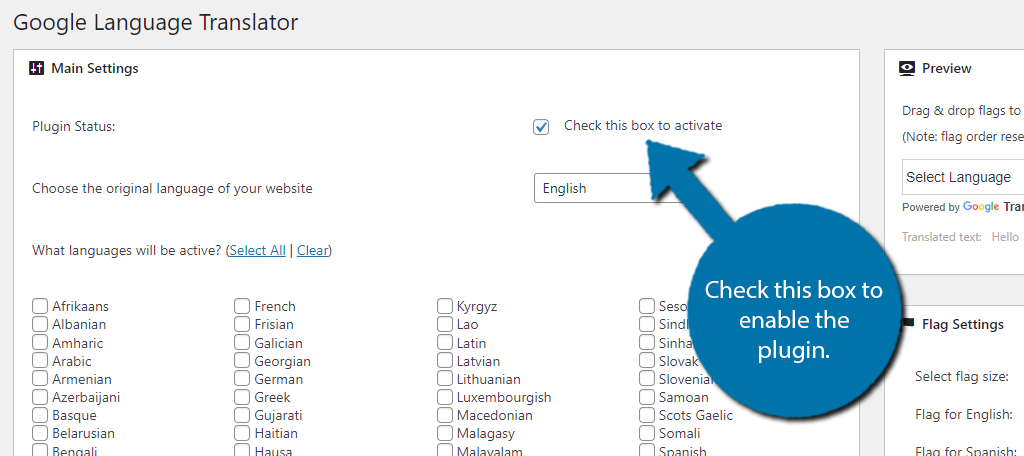This screenshot has height=456, width=1024.
Task: Check the Latin language box
Action: [445, 342]
